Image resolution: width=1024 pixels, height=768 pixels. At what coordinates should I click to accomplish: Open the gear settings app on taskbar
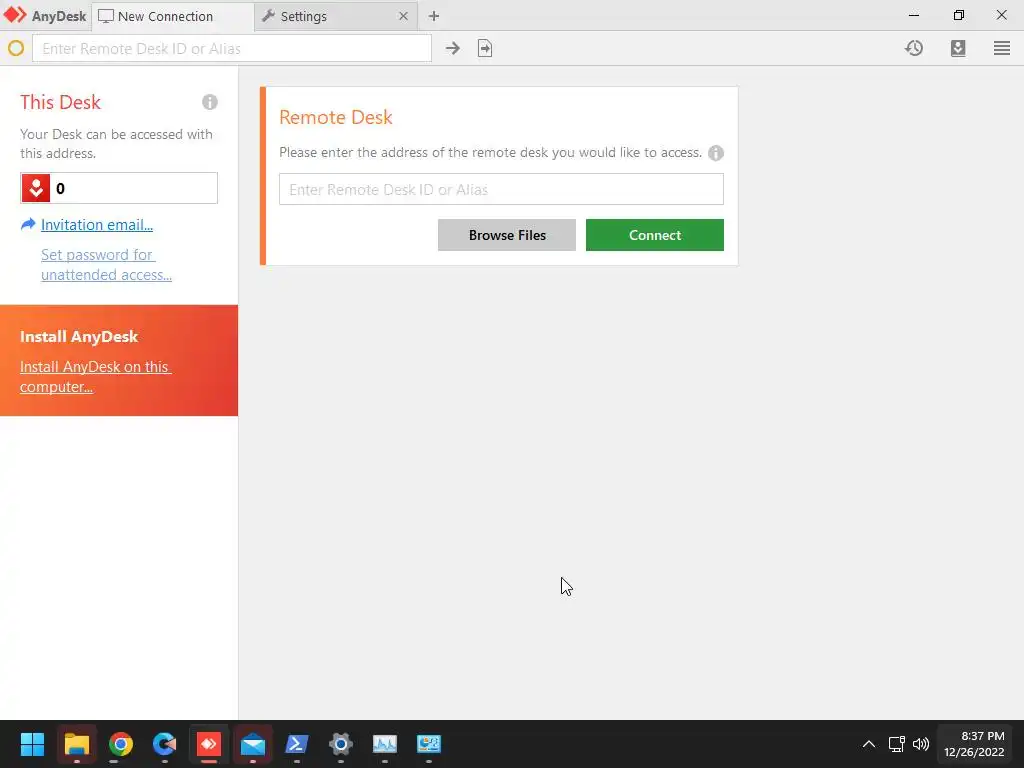point(341,744)
